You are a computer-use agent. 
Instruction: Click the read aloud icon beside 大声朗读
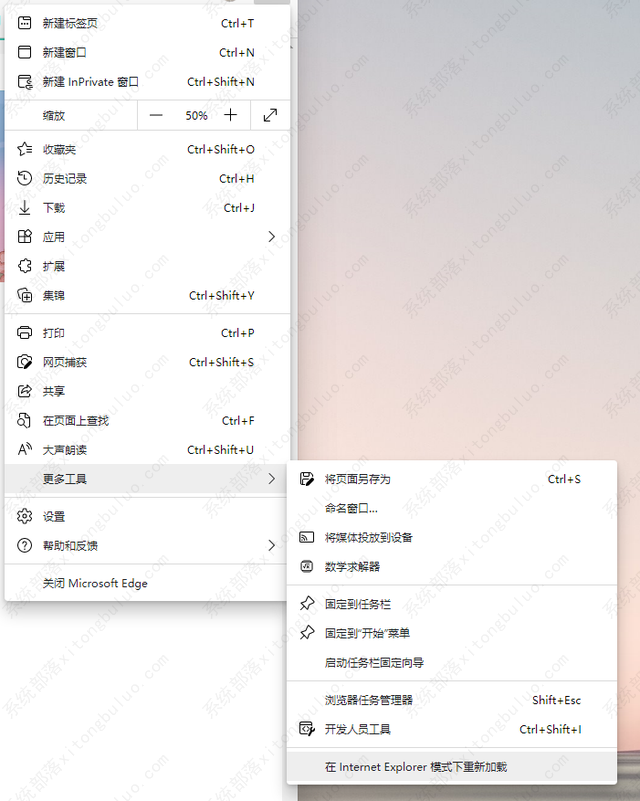(x=25, y=450)
